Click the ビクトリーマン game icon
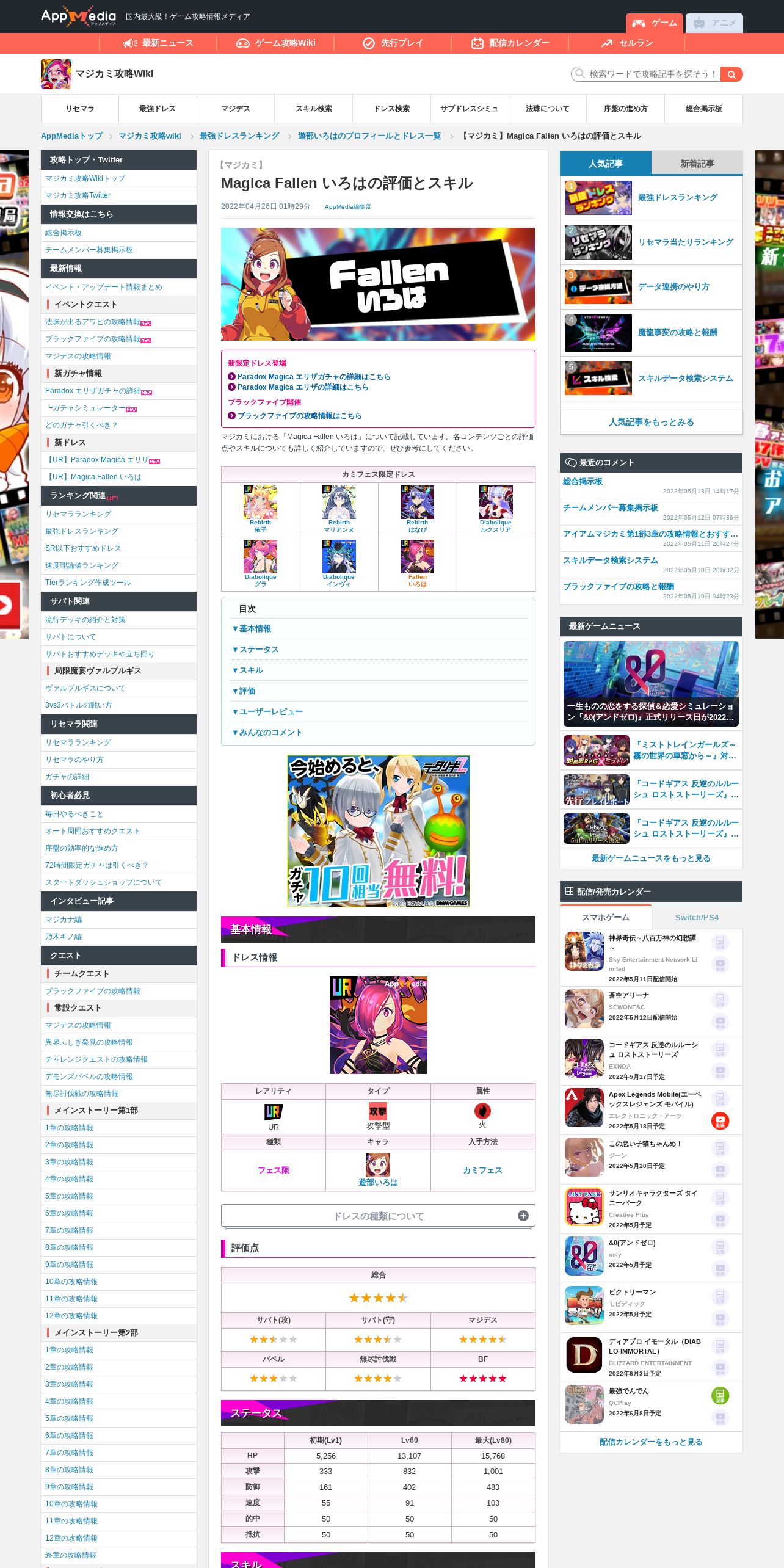This screenshot has height=1568, width=784. pyautogui.click(x=584, y=1305)
